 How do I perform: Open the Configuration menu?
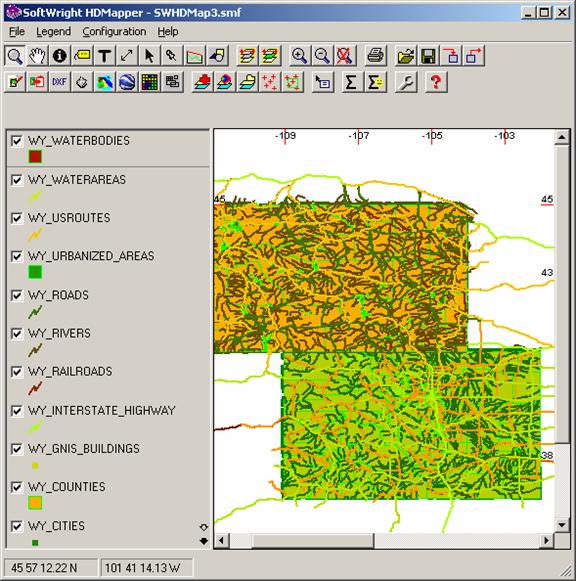click(114, 32)
